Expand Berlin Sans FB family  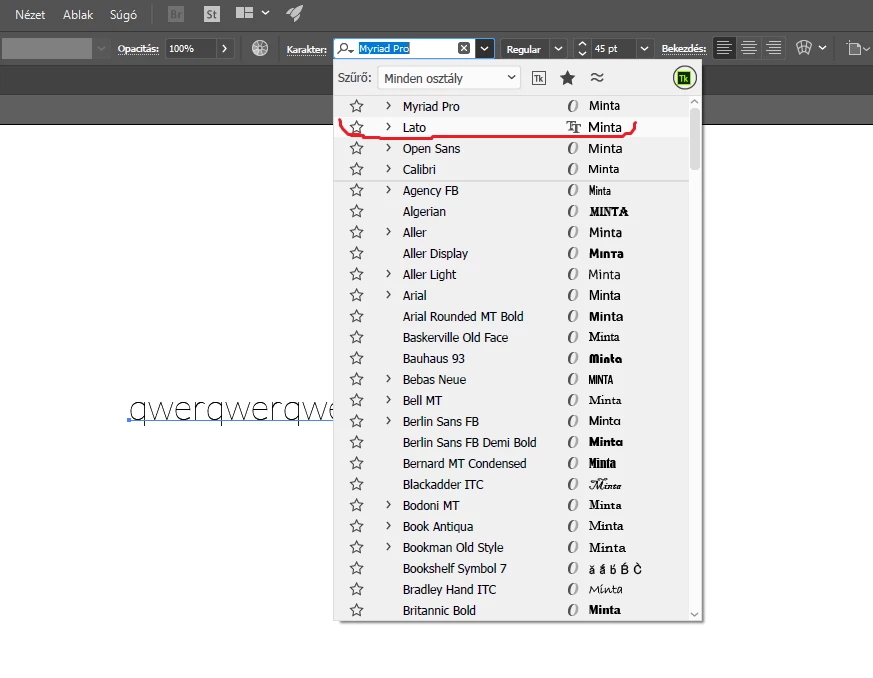[x=389, y=421]
